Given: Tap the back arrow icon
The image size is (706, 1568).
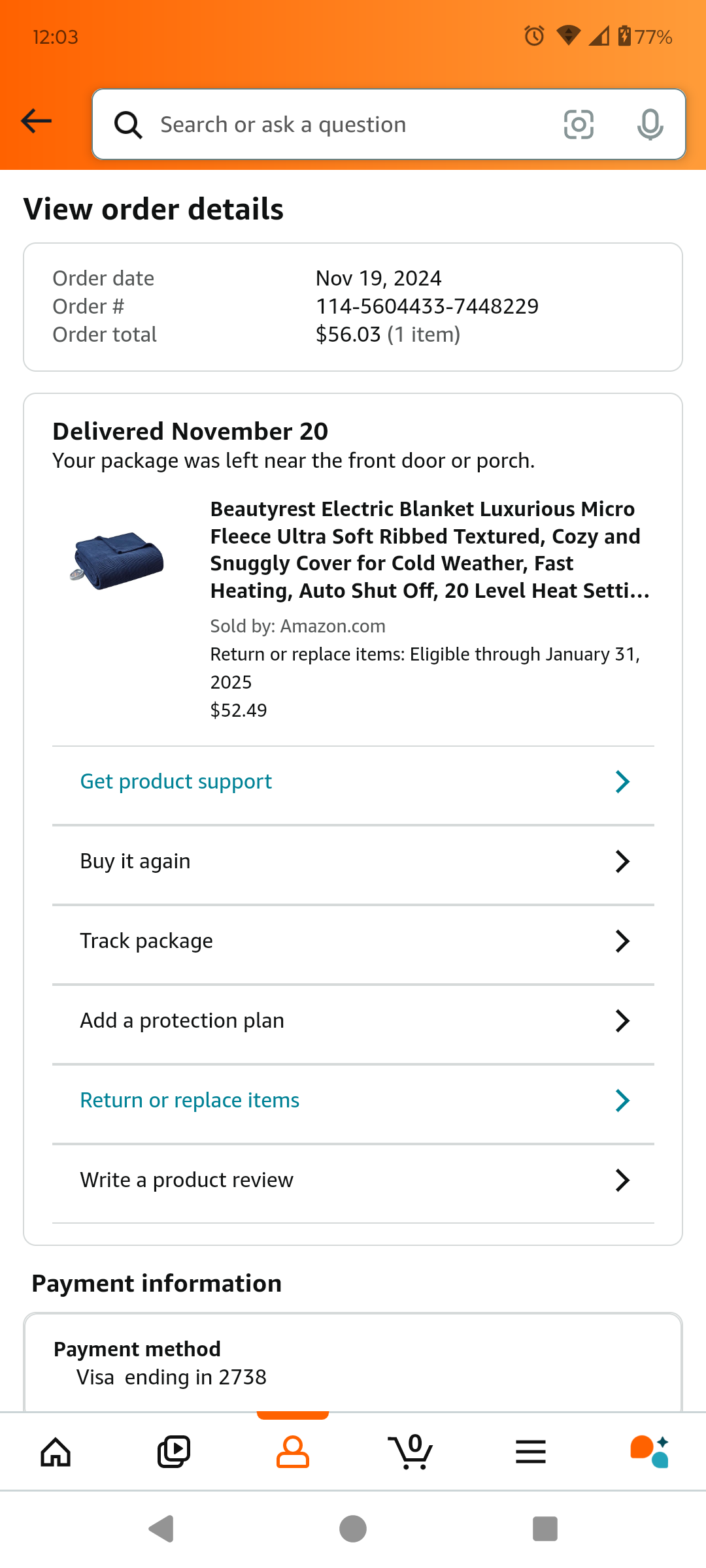Looking at the screenshot, I should coord(36,121).
